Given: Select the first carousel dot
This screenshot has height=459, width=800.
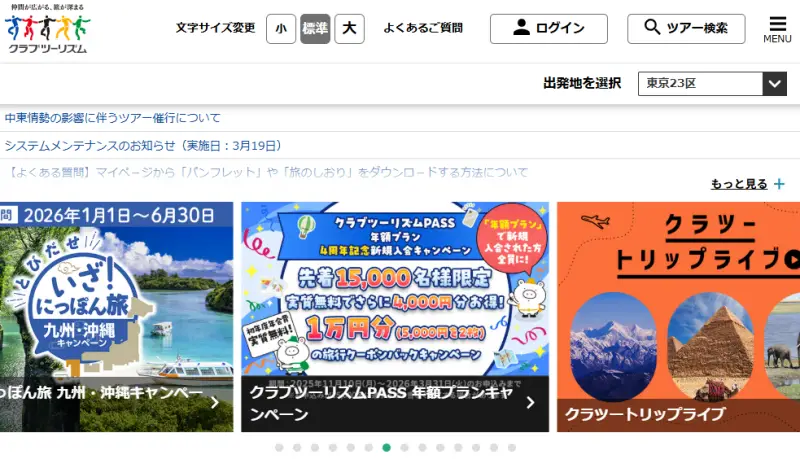Looking at the screenshot, I should [279, 448].
